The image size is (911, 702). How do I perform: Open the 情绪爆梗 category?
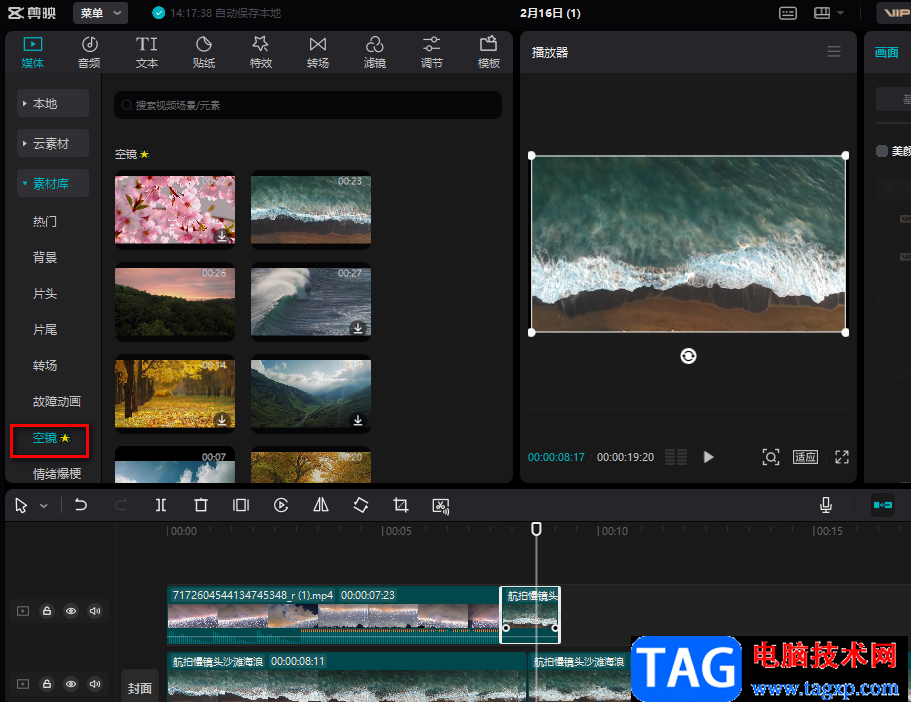(x=56, y=474)
